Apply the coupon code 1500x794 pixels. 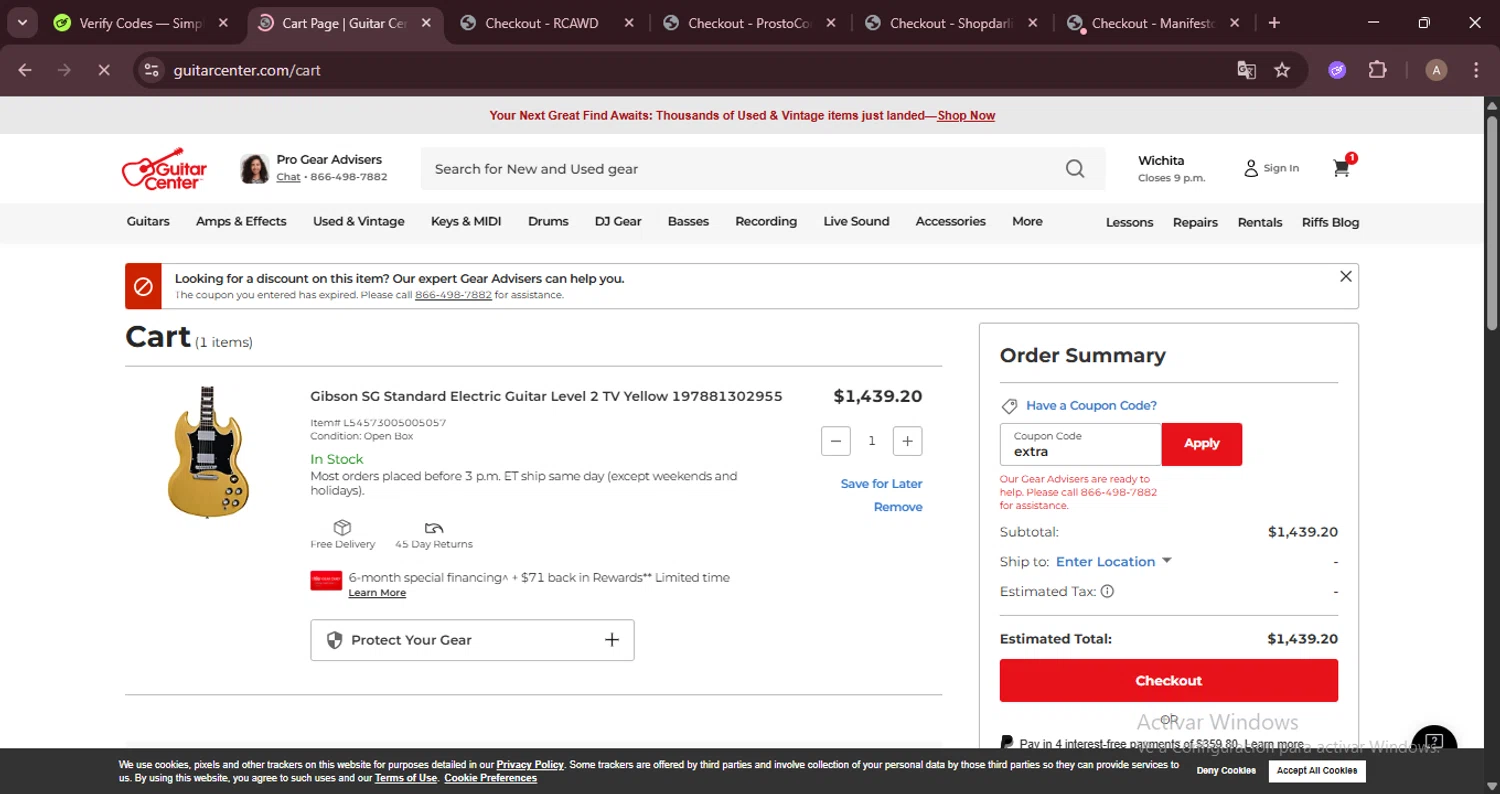[1202, 444]
